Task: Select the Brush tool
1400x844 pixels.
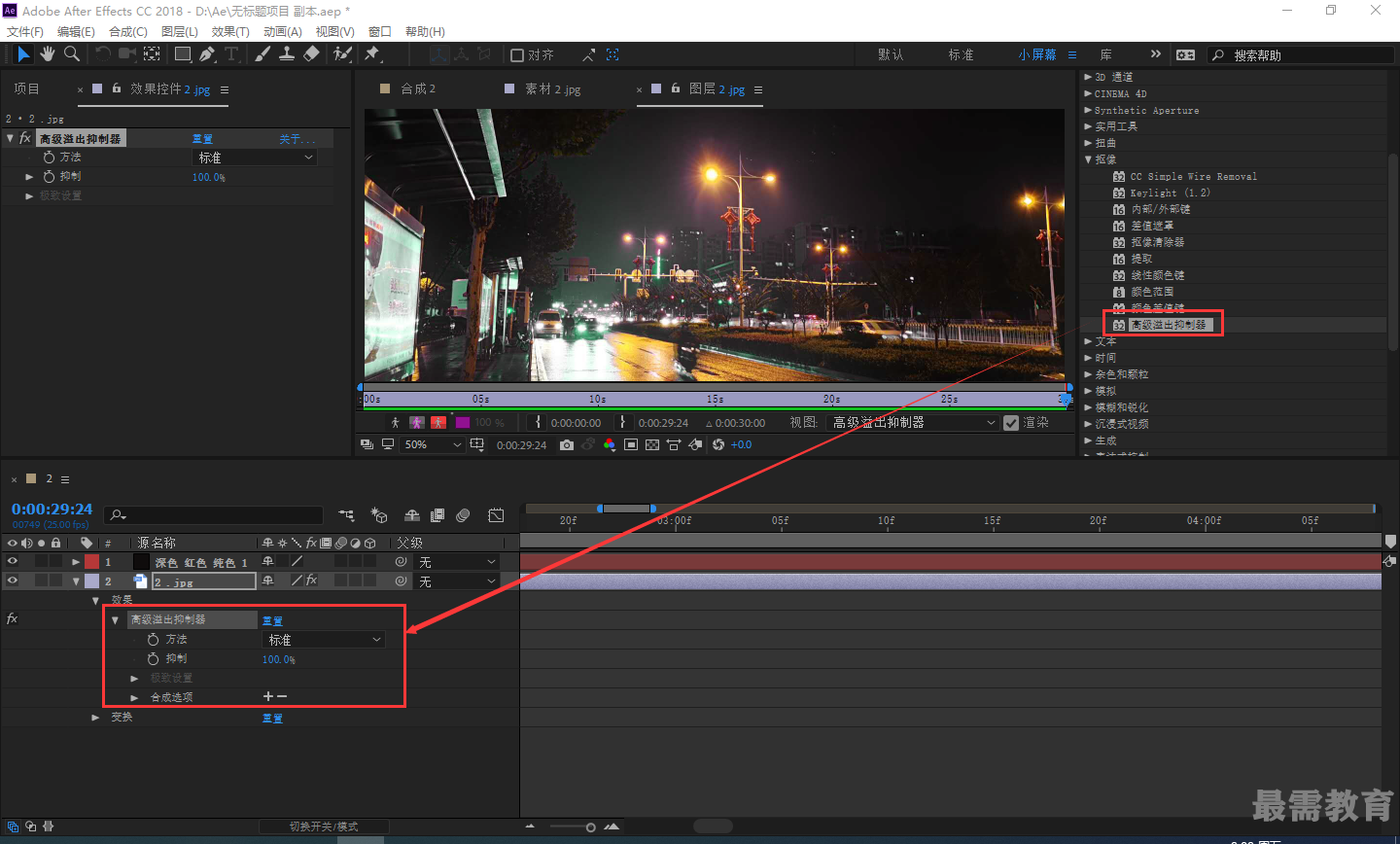Action: [262, 54]
